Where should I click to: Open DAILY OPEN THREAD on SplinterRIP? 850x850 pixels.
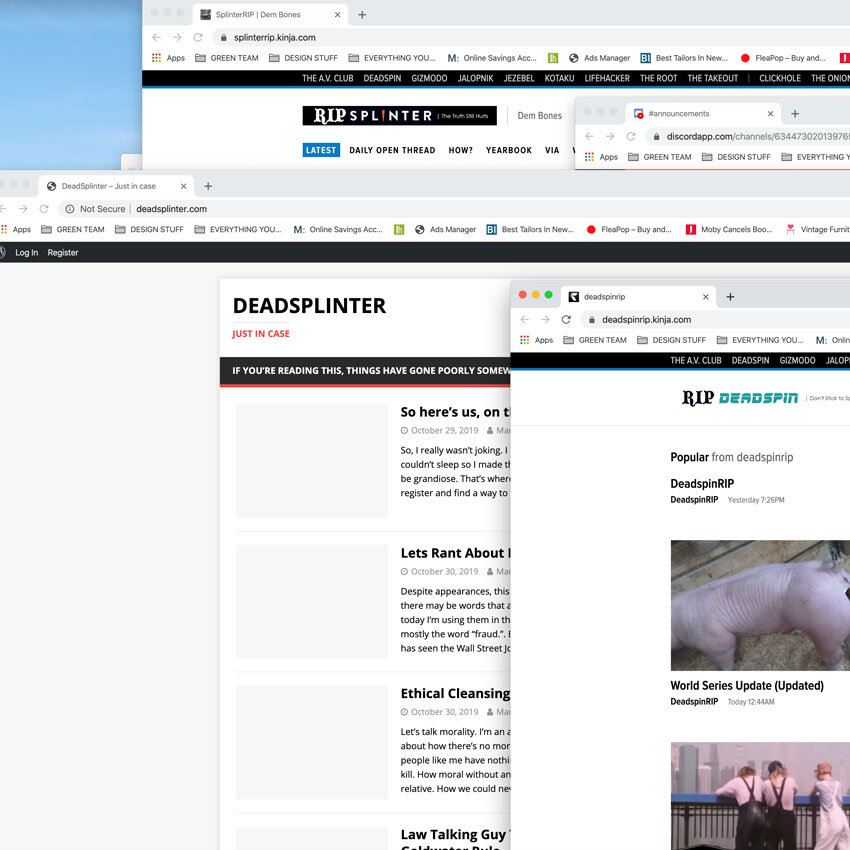(392, 150)
